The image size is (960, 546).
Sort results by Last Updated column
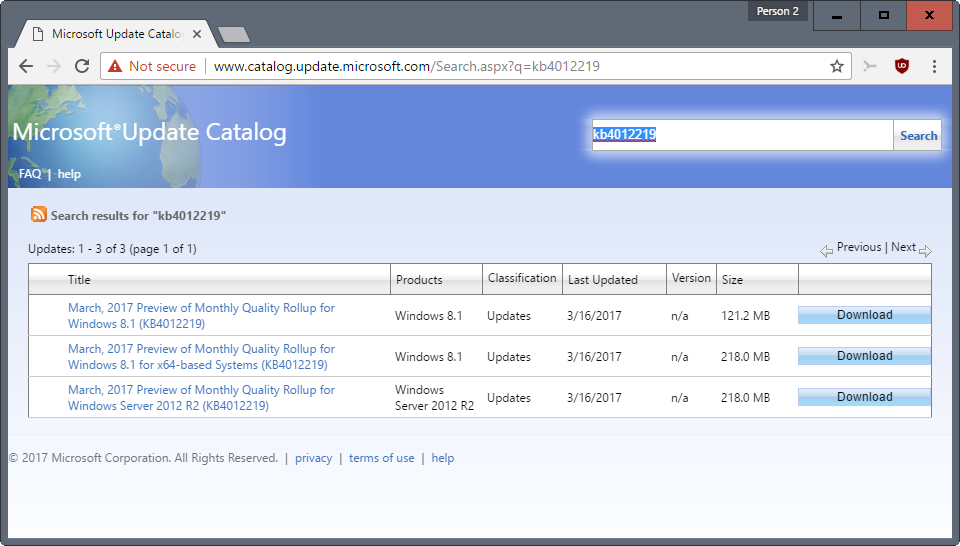(602, 280)
